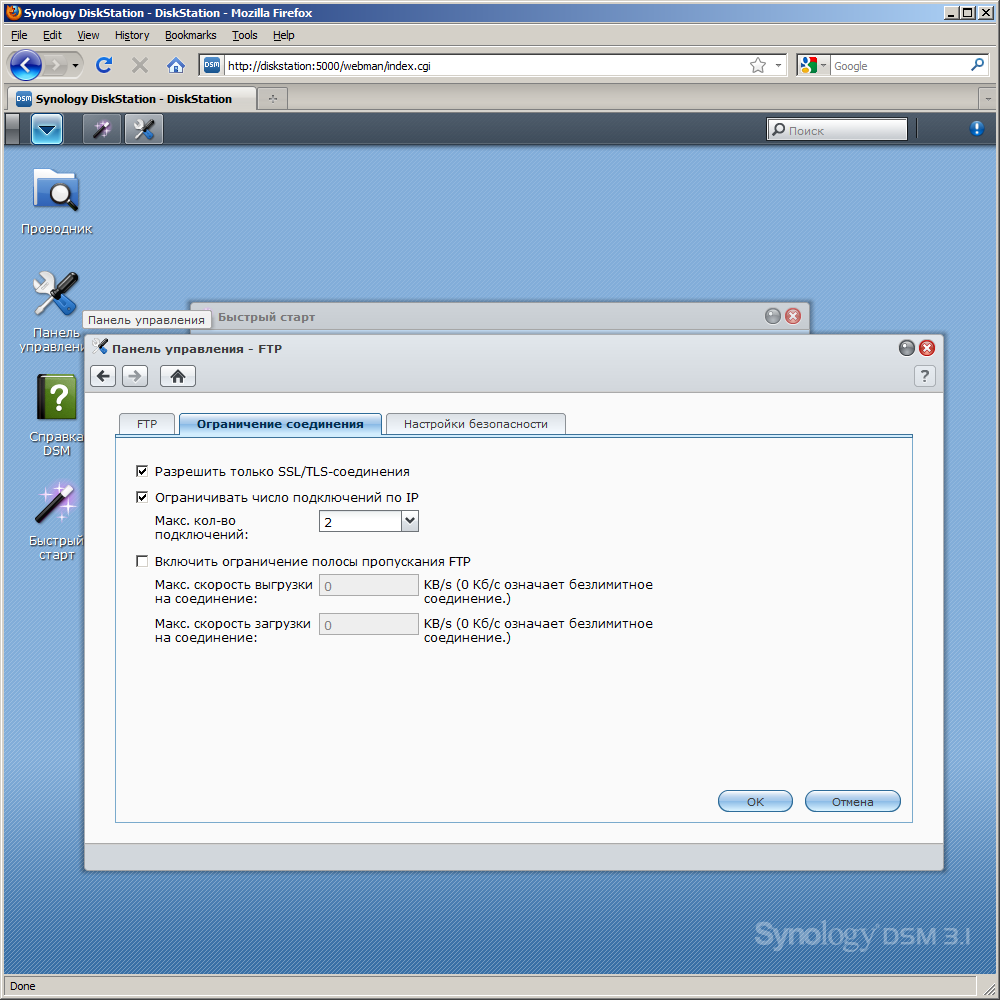This screenshot has width=1000, height=1000.
Task: Click Макс. скорость загрузки input field
Action: (x=369, y=624)
